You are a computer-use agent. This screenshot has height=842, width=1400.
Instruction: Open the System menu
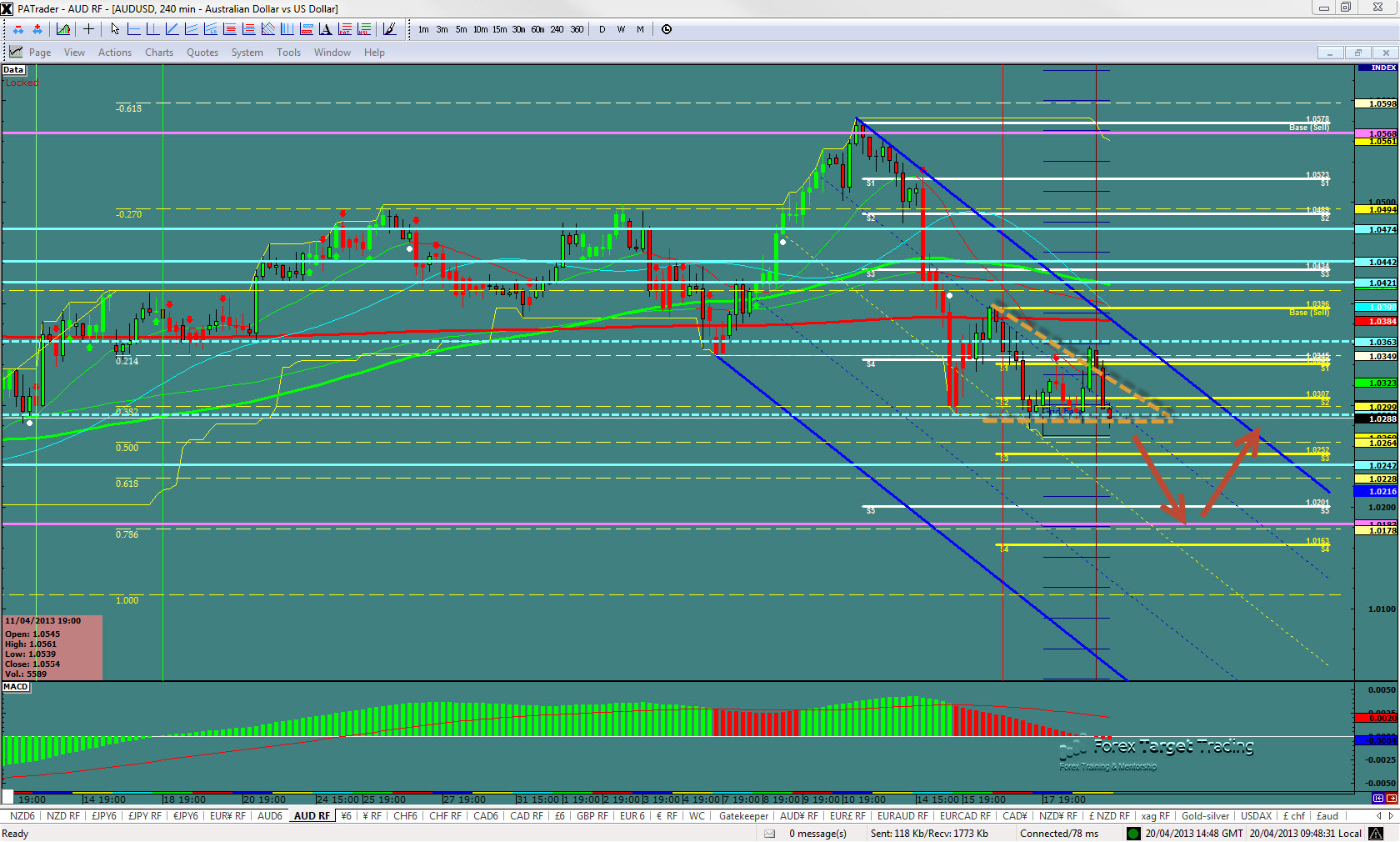tap(247, 53)
